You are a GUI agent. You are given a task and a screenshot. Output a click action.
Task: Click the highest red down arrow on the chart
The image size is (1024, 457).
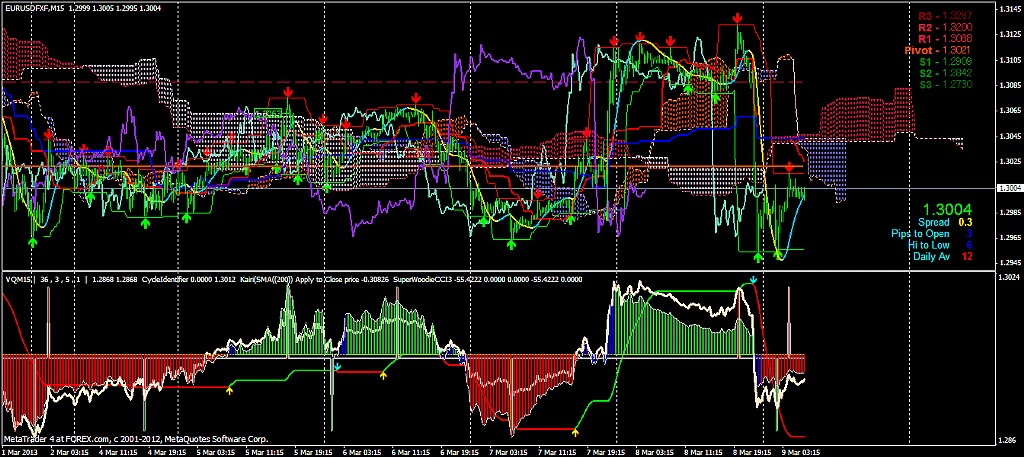coord(737,18)
